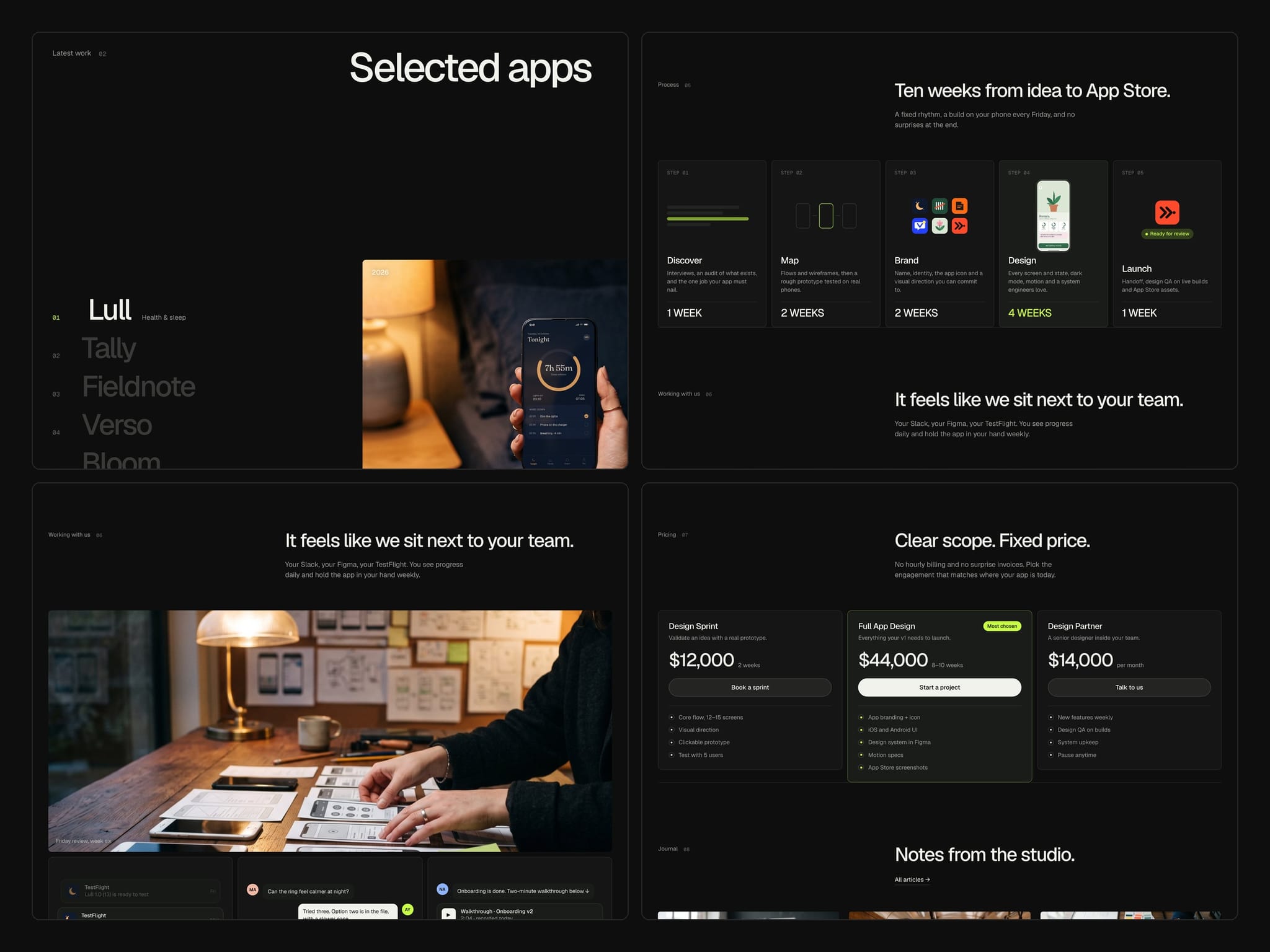Viewport: 1270px width, 952px height.
Task: Click the Talk to us button
Action: [x=1129, y=687]
